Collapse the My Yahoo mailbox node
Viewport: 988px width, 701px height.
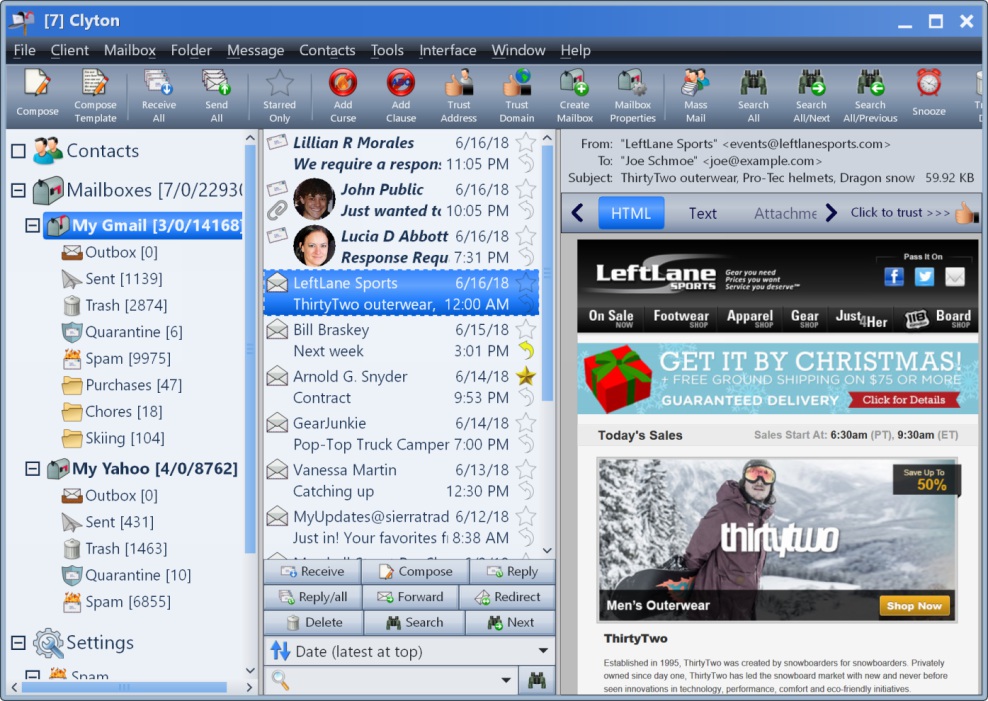tap(32, 469)
